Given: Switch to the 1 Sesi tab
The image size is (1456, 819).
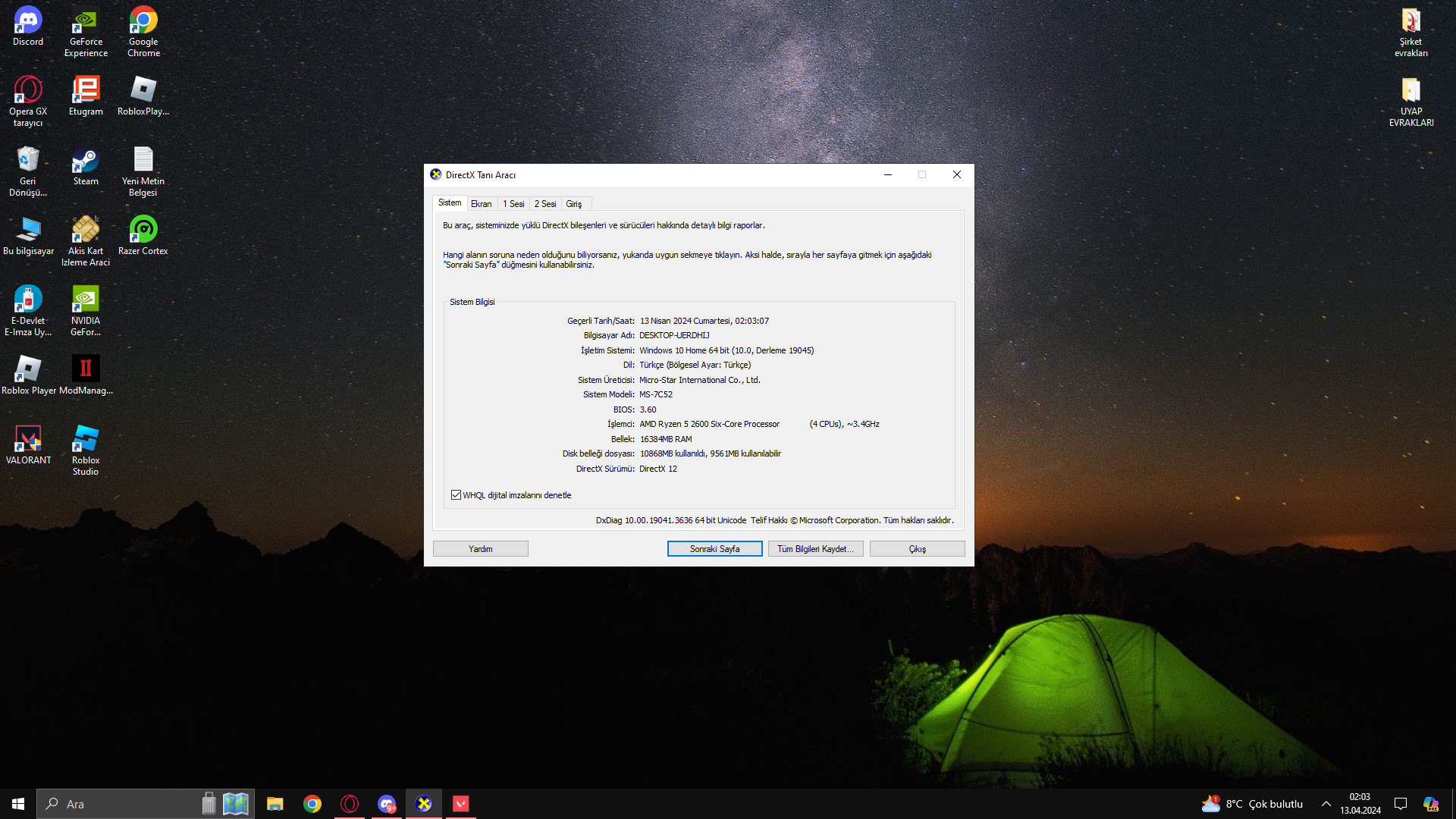Looking at the screenshot, I should pos(513,204).
